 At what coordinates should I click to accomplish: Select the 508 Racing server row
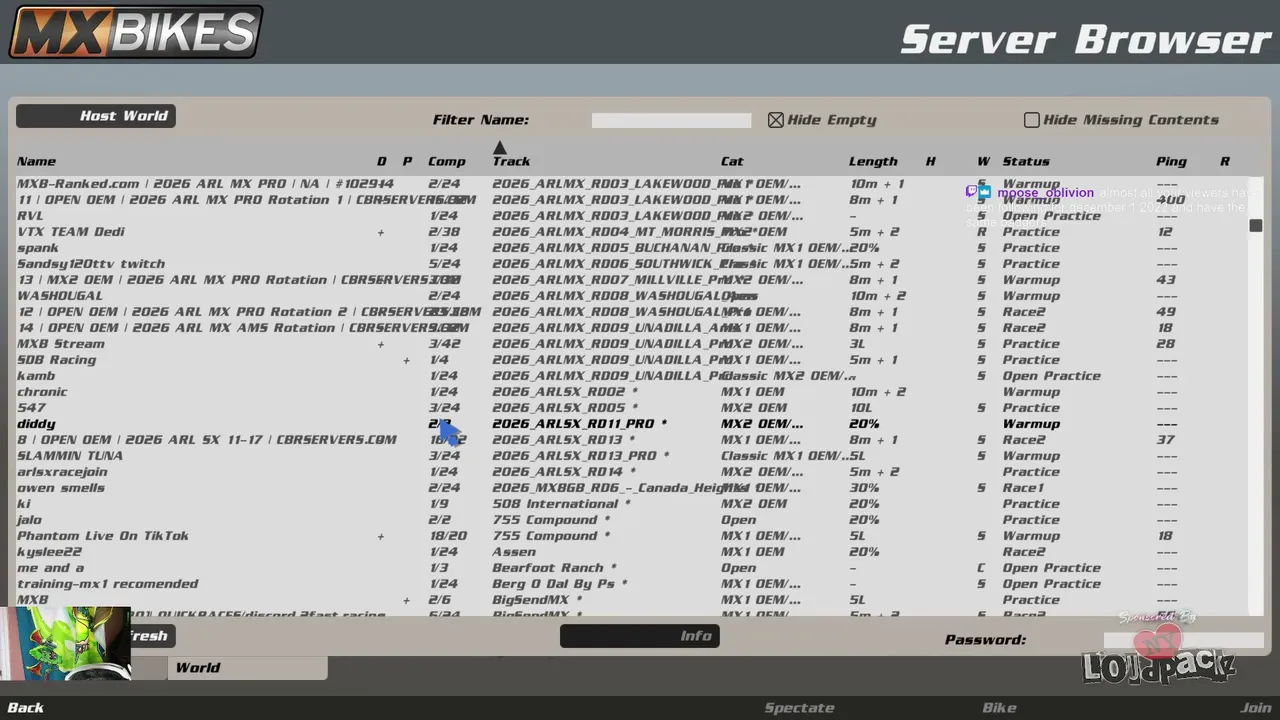tap(632, 360)
